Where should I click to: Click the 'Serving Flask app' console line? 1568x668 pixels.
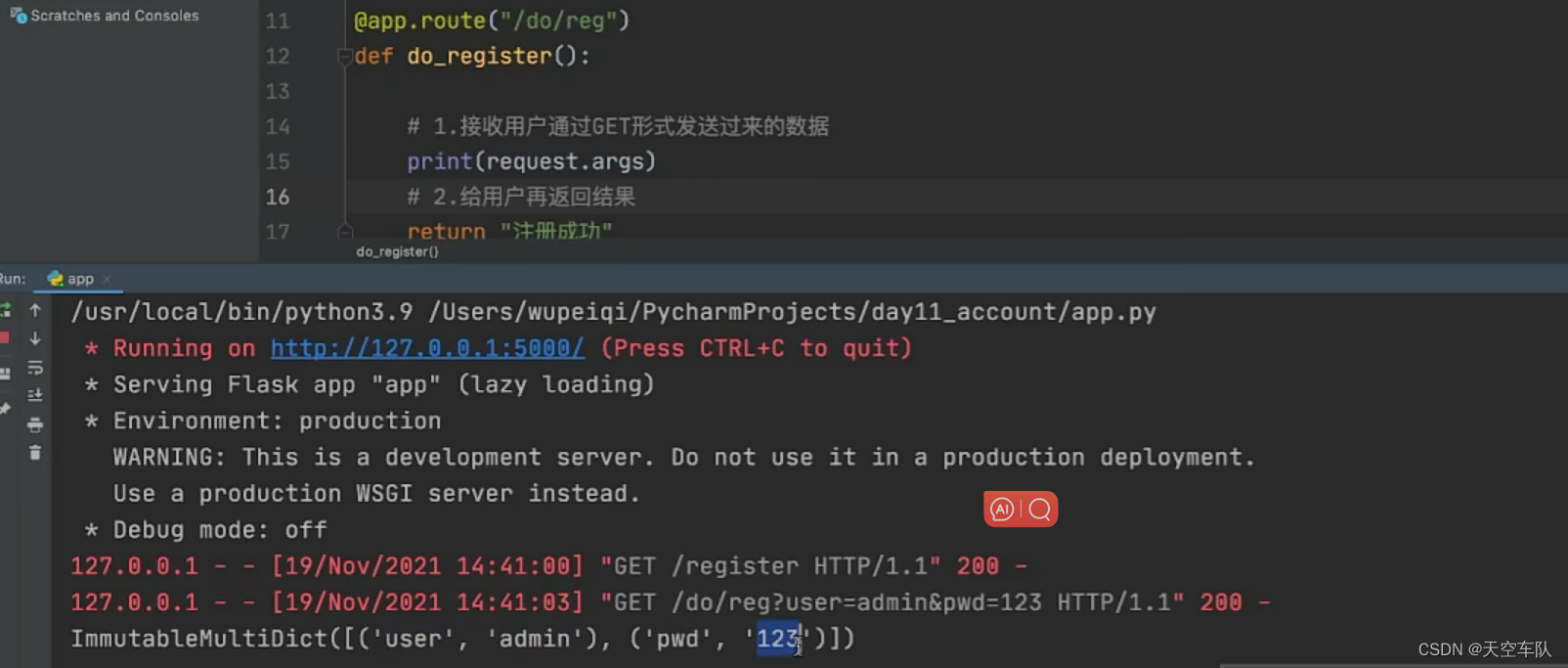(369, 385)
